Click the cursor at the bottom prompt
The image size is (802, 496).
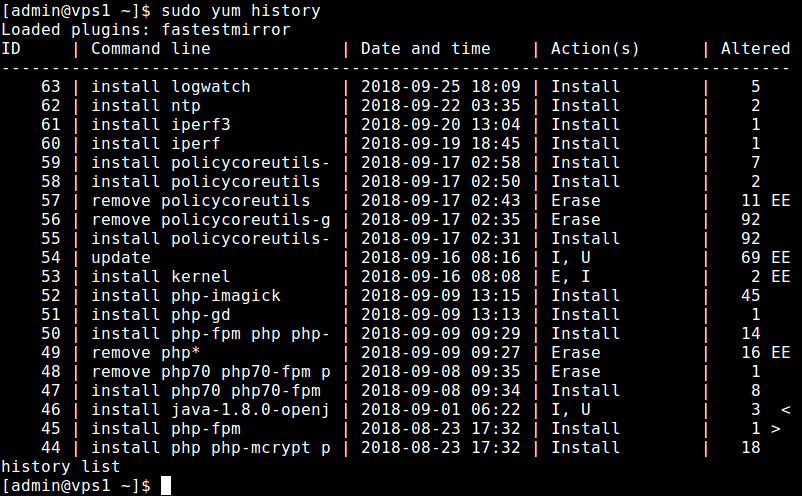tap(166, 485)
